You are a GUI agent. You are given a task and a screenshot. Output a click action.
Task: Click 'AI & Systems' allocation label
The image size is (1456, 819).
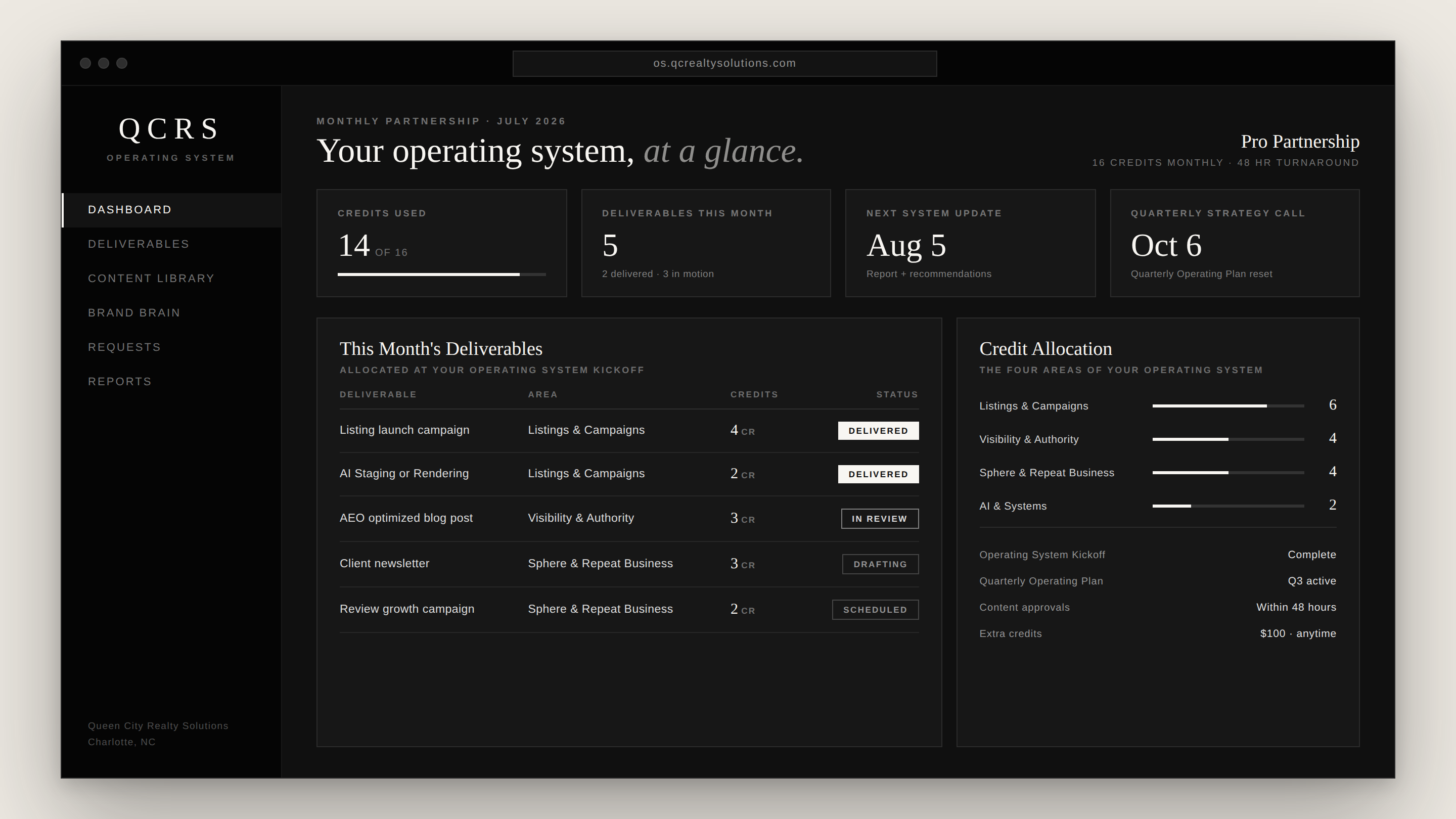click(x=1013, y=507)
